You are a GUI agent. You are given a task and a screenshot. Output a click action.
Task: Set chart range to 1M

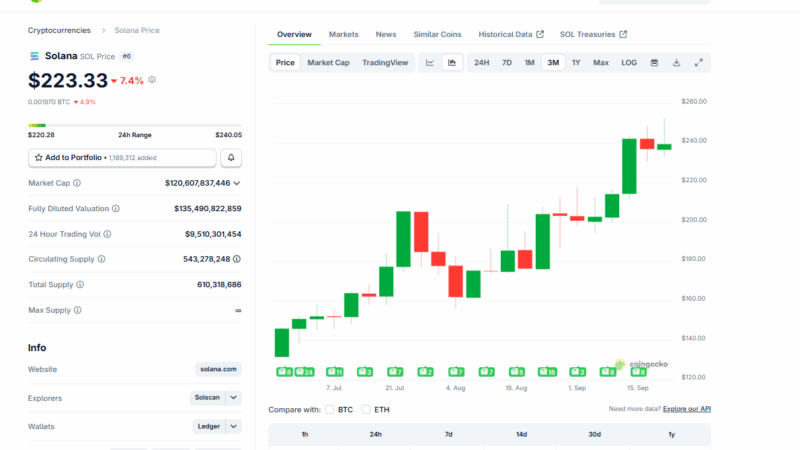[x=530, y=63]
